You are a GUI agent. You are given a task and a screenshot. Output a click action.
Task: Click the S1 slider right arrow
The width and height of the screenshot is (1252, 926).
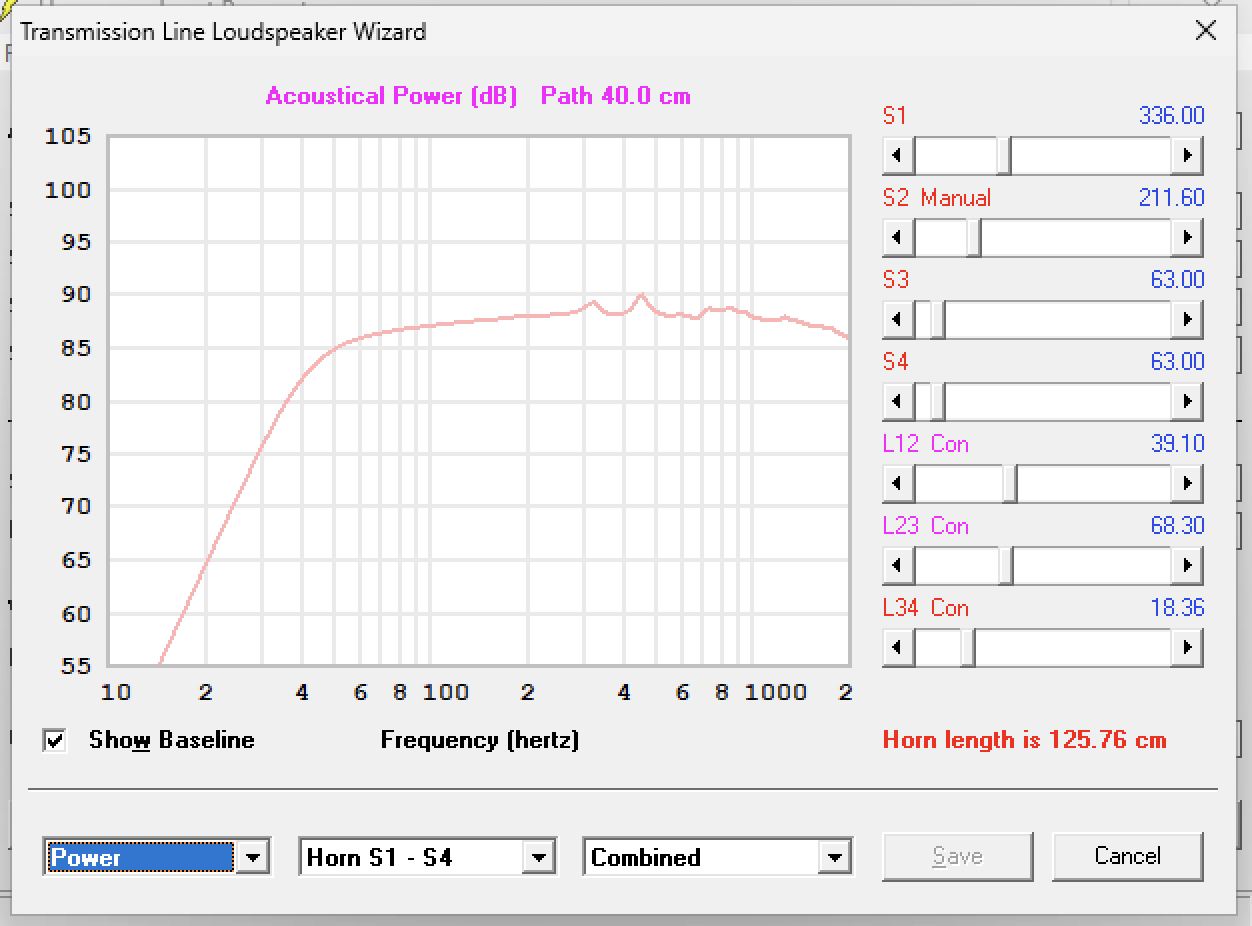1187,156
